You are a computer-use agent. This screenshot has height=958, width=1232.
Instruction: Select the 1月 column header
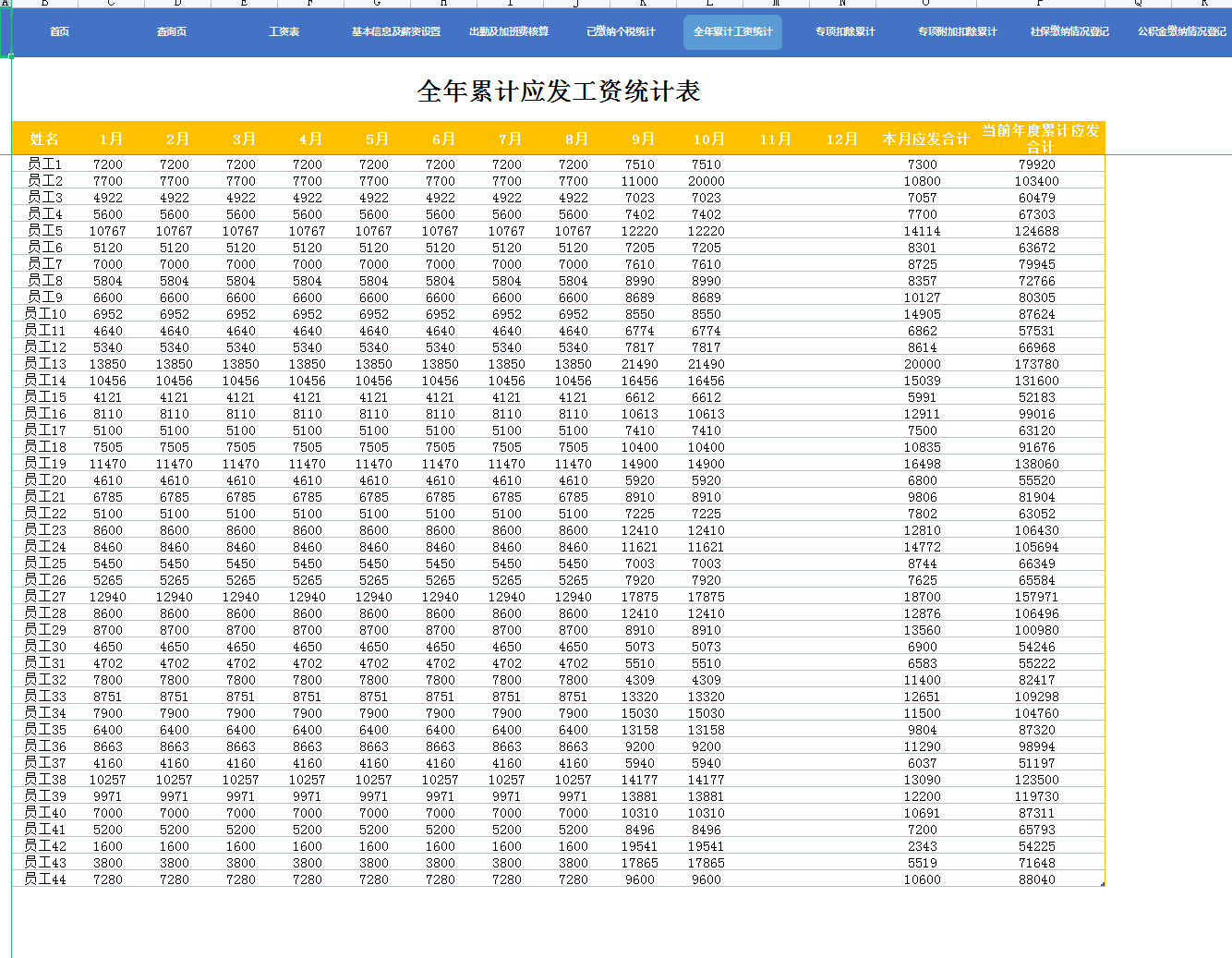click(110, 139)
